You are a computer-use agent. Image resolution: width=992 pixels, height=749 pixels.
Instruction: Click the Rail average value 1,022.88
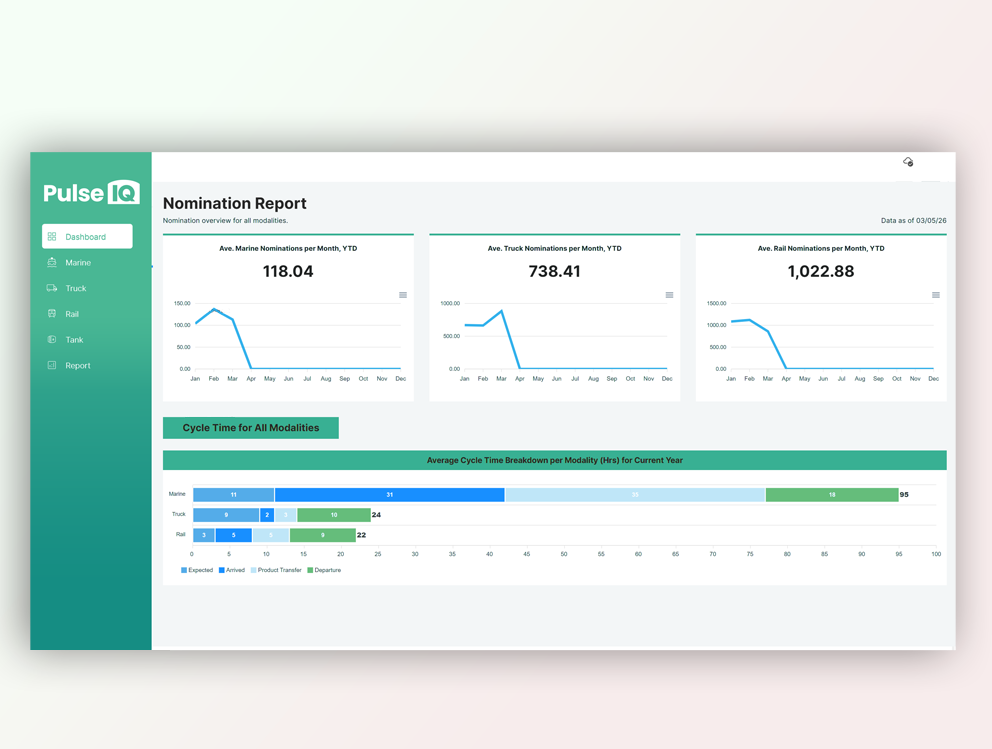point(821,271)
